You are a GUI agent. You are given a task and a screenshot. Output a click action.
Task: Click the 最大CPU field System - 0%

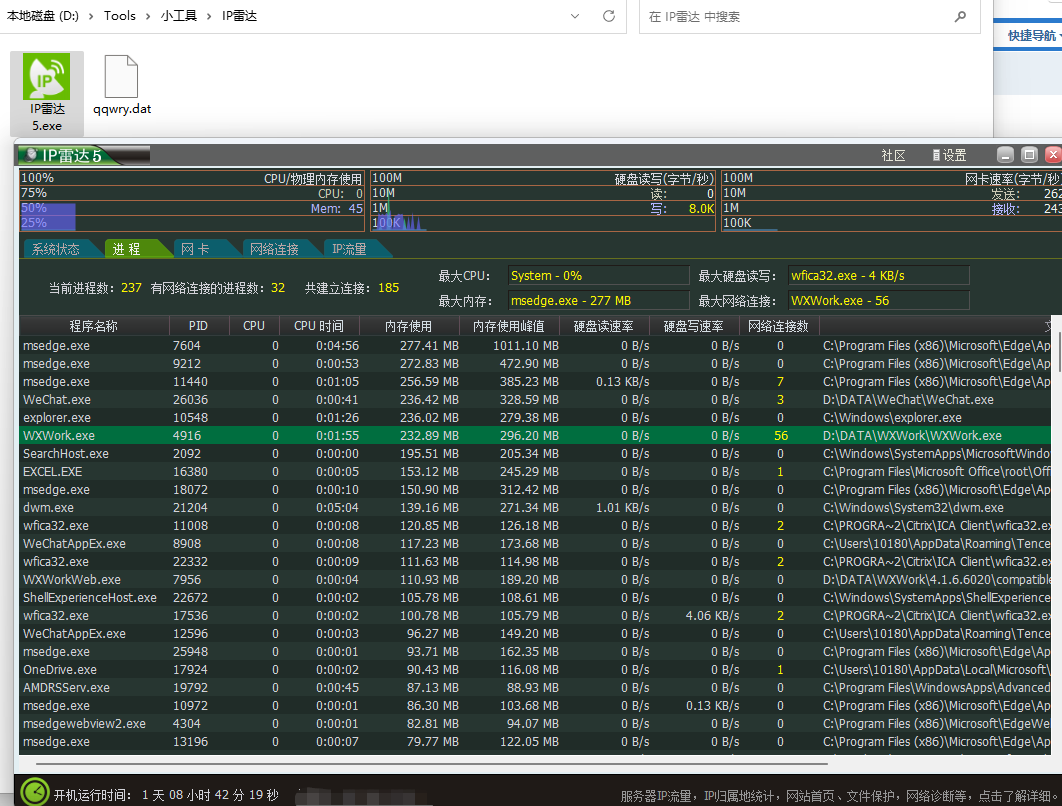click(599, 276)
